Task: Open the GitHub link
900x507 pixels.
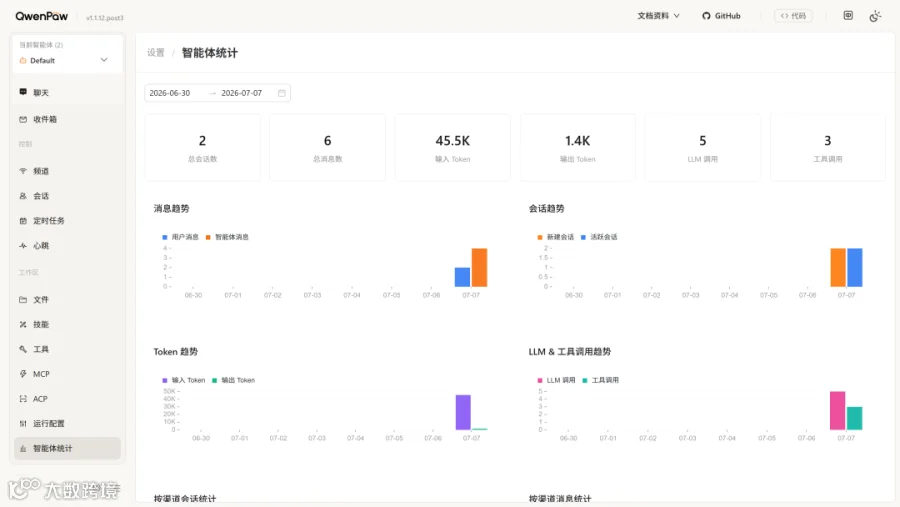Action: [x=721, y=16]
